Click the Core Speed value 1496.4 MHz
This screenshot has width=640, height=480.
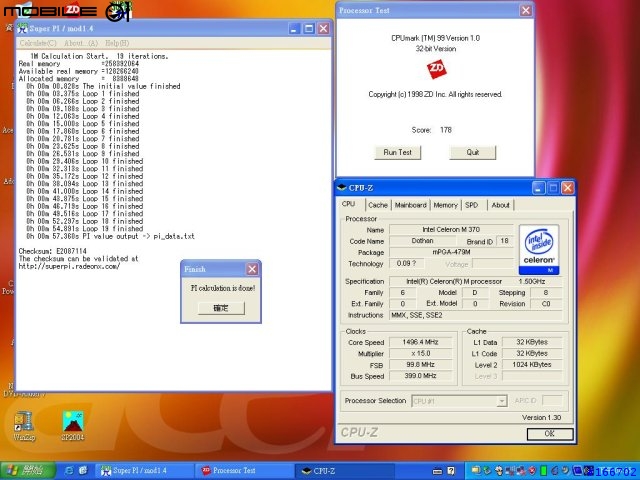click(x=420, y=342)
